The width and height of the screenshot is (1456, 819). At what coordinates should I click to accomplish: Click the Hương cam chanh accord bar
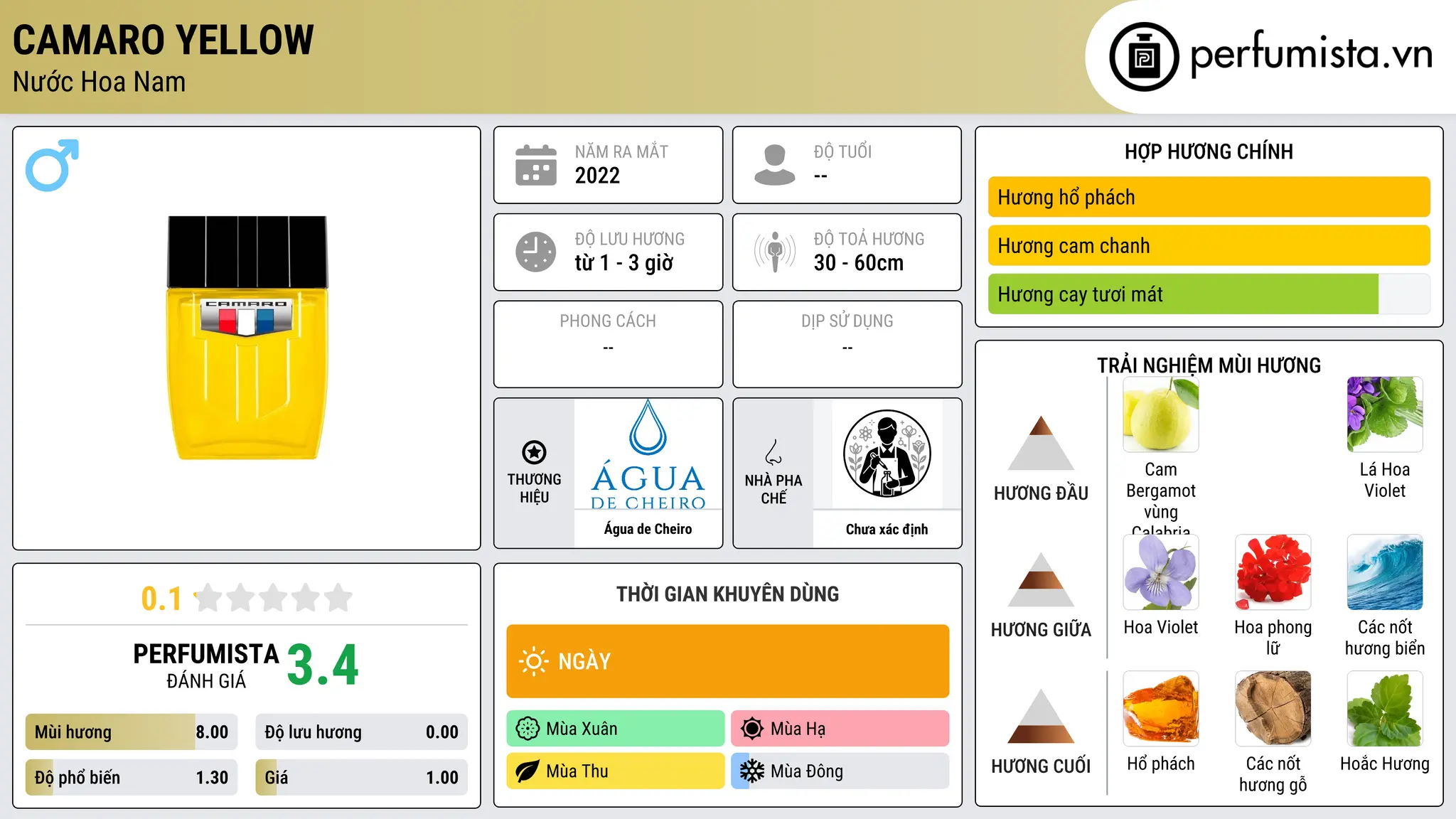tap(1209, 245)
